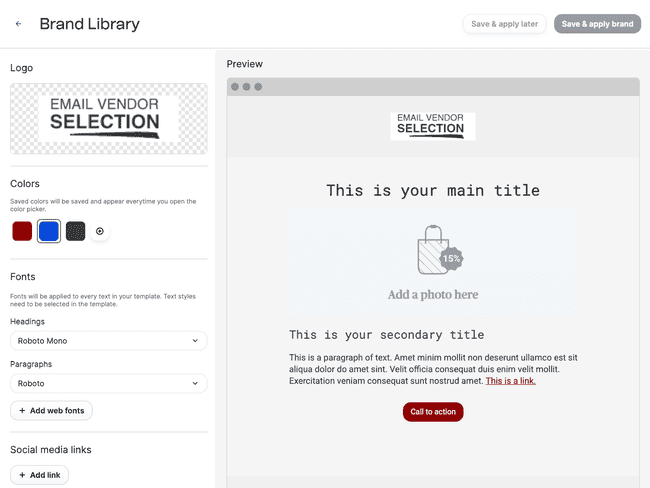Expand the Roboto Mono chevron arrow
Viewport: 650px width, 488px height.
[x=195, y=341]
